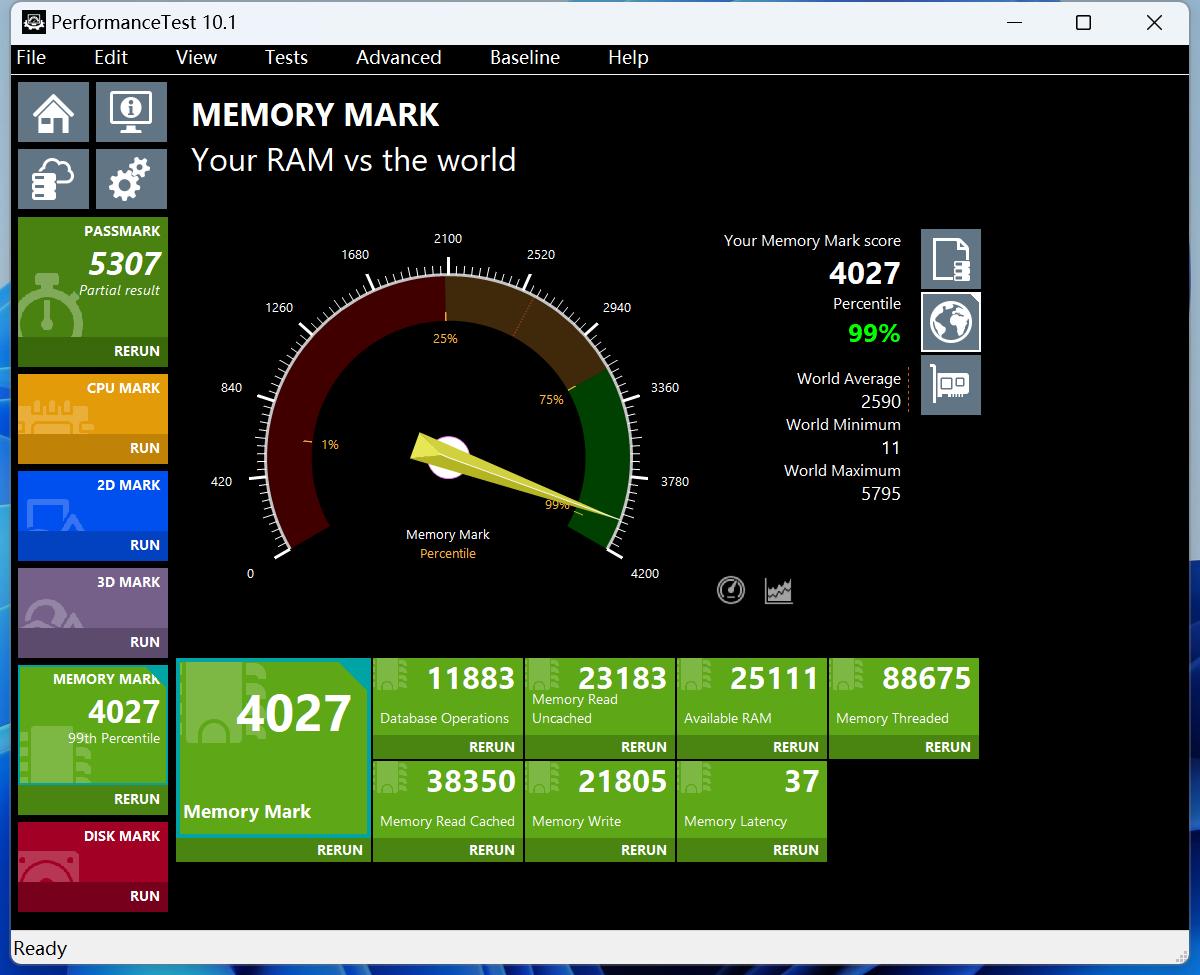Open settings via the gears icon
The width and height of the screenshot is (1200, 975).
tap(131, 179)
